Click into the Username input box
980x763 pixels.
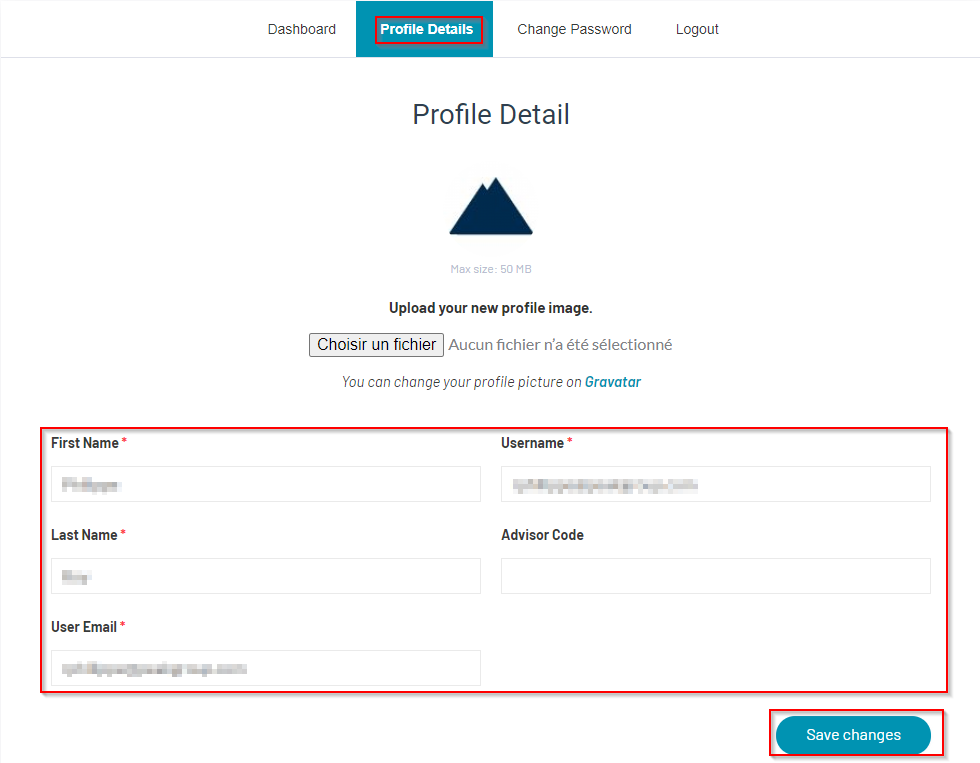tap(715, 484)
